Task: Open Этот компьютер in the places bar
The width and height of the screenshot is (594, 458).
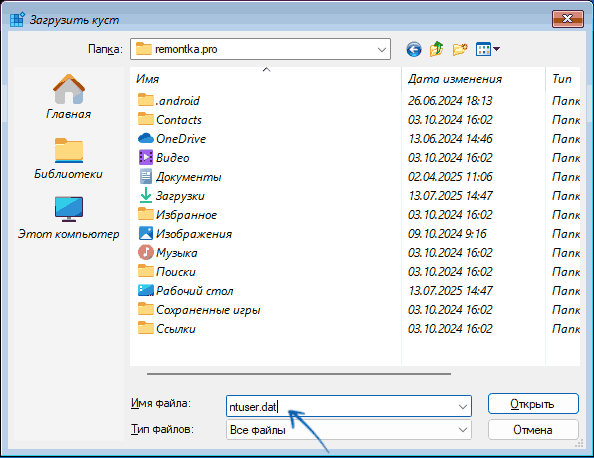Action: click(x=69, y=218)
